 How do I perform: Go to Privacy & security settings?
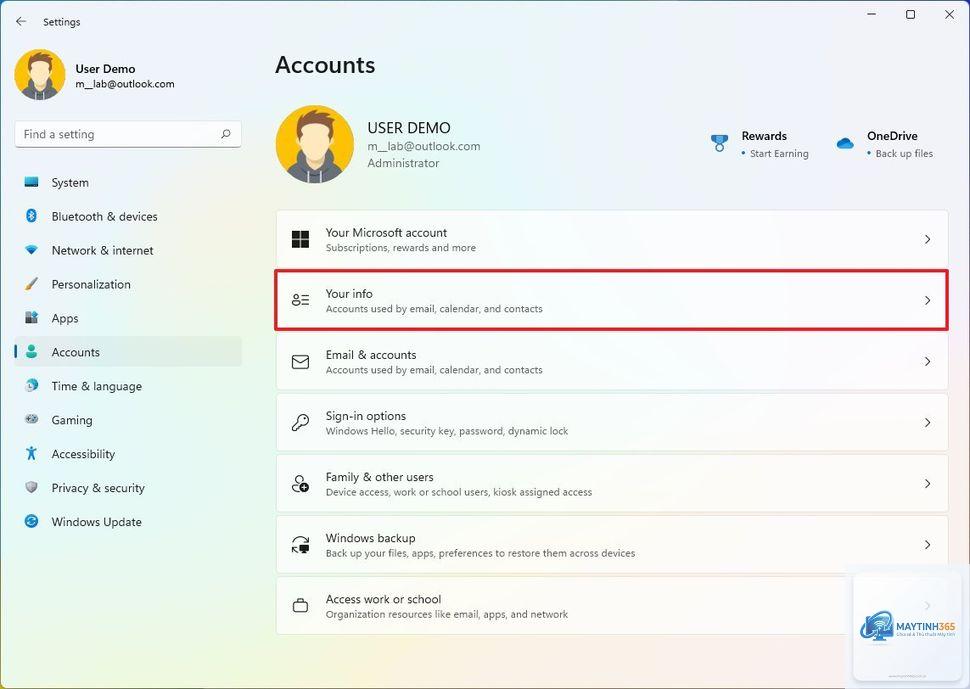[x=128, y=488]
